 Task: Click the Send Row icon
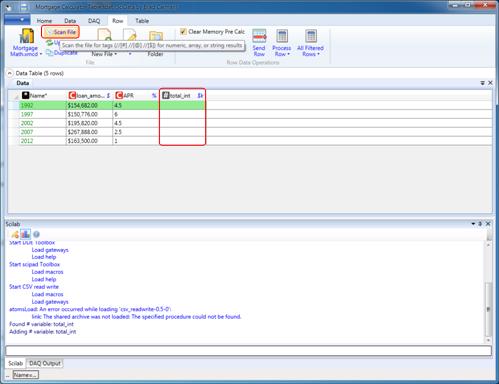(259, 36)
